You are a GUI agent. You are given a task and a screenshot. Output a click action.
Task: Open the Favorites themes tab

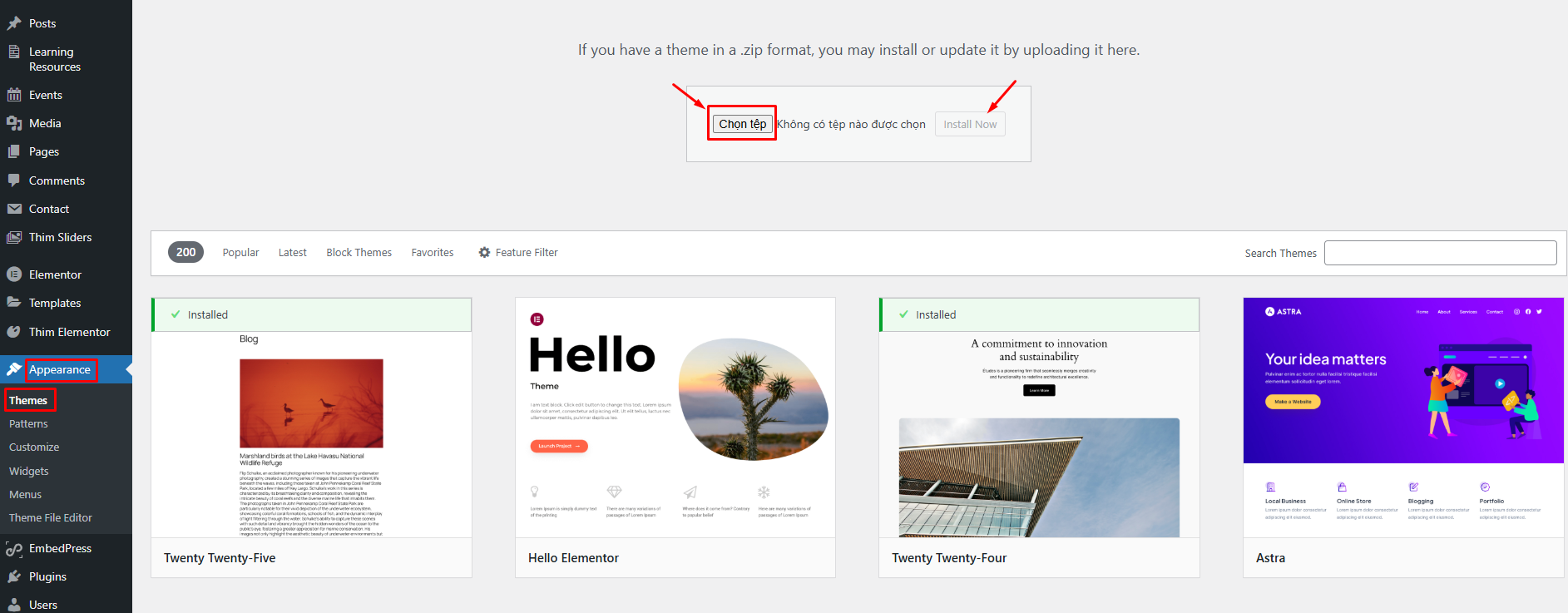pyautogui.click(x=432, y=252)
